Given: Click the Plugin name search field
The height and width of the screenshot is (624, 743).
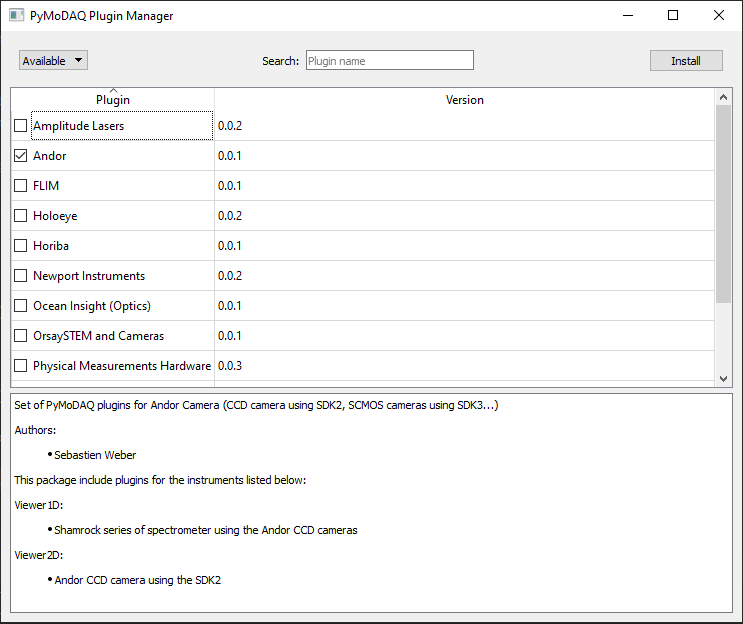Looking at the screenshot, I should coord(390,61).
